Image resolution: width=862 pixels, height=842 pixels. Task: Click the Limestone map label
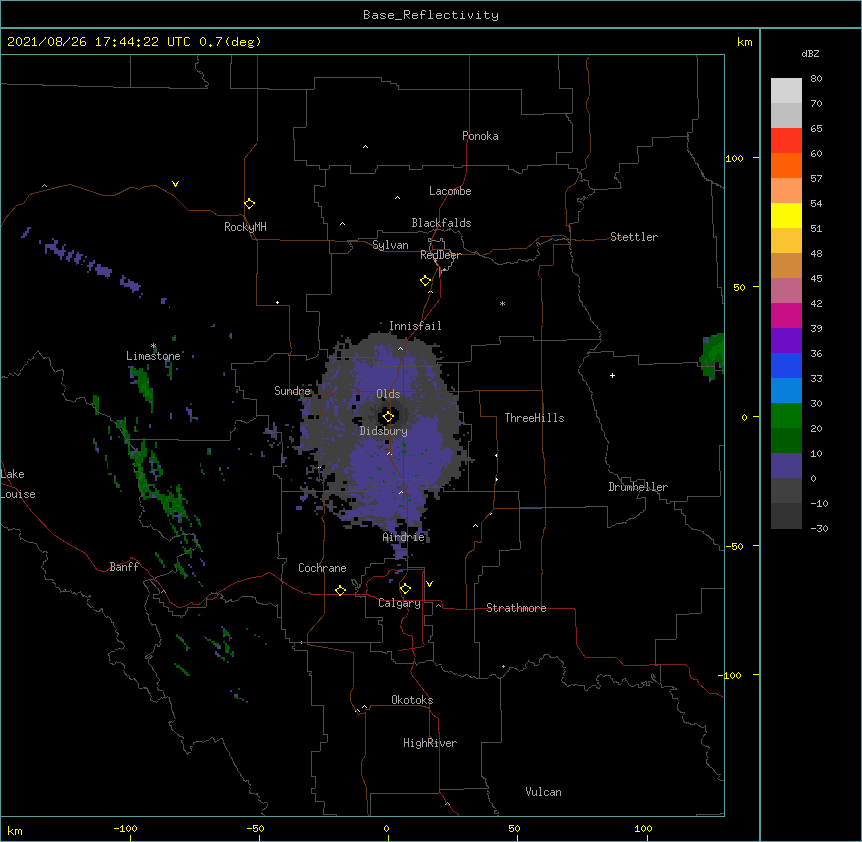point(153,356)
